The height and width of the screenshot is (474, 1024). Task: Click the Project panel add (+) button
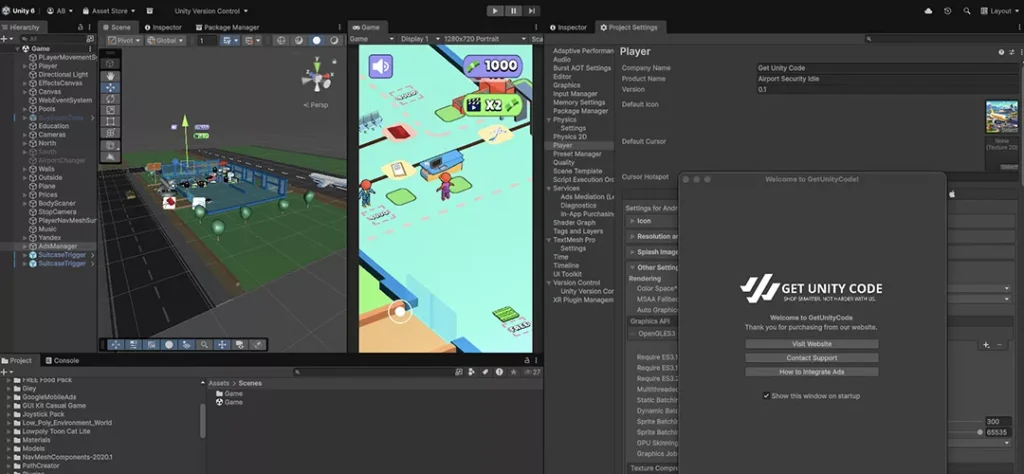(x=4, y=372)
